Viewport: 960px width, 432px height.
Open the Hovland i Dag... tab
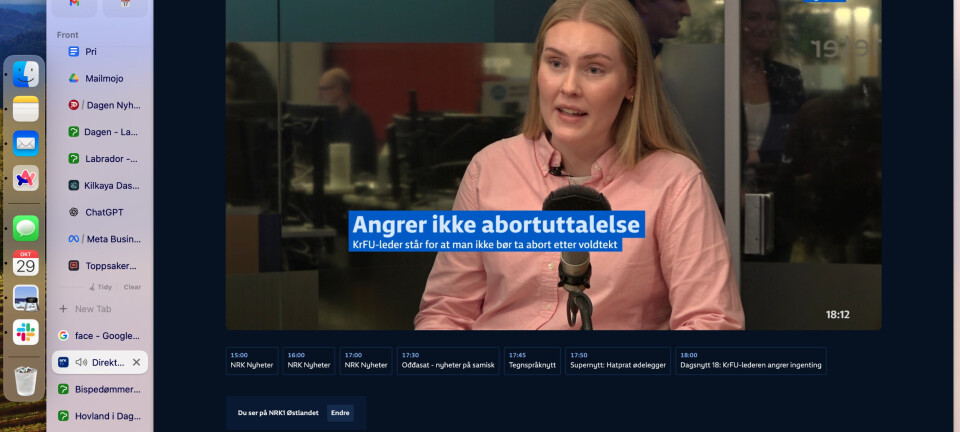[100, 416]
